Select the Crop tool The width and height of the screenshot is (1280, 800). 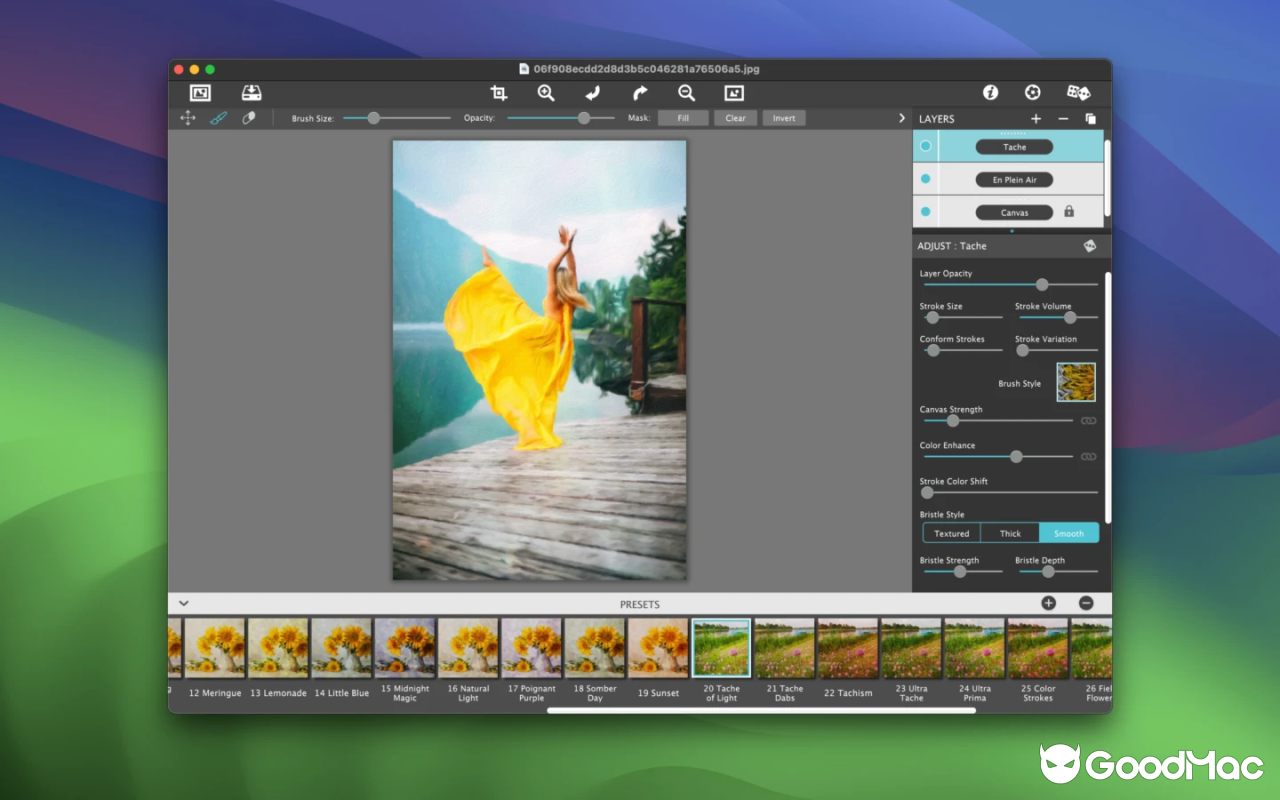coord(498,92)
